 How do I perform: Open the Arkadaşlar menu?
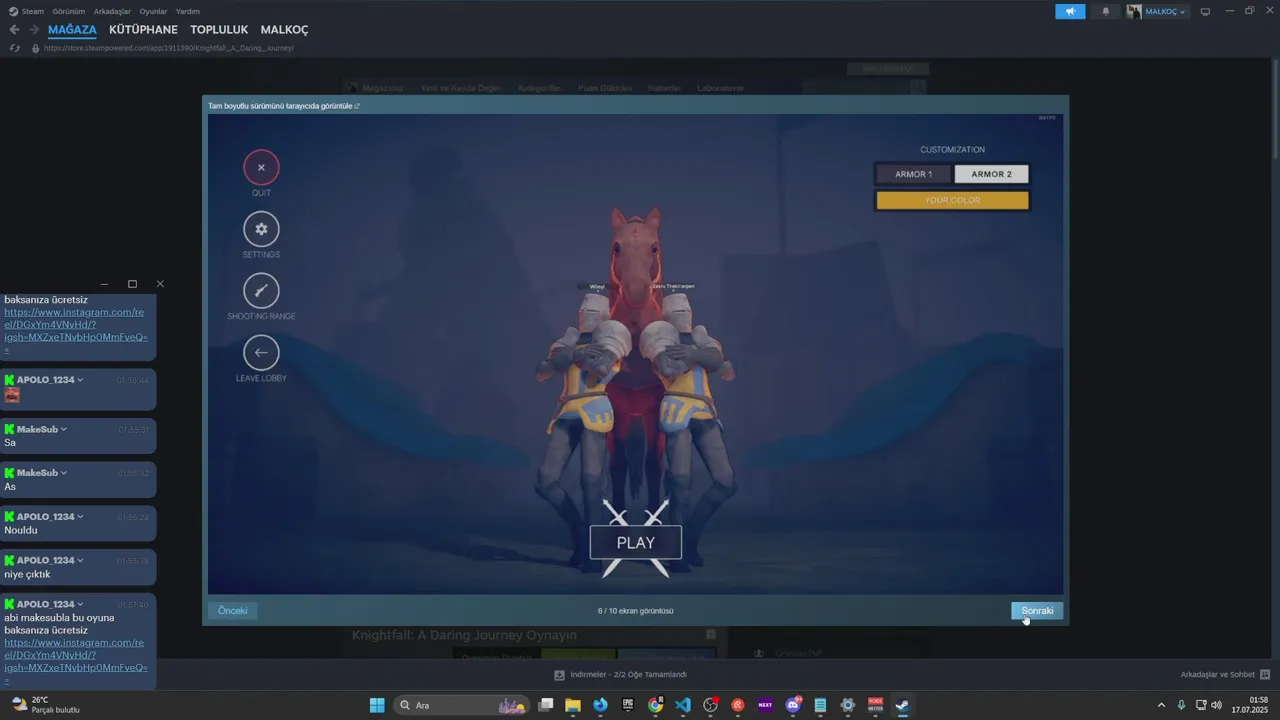(112, 11)
